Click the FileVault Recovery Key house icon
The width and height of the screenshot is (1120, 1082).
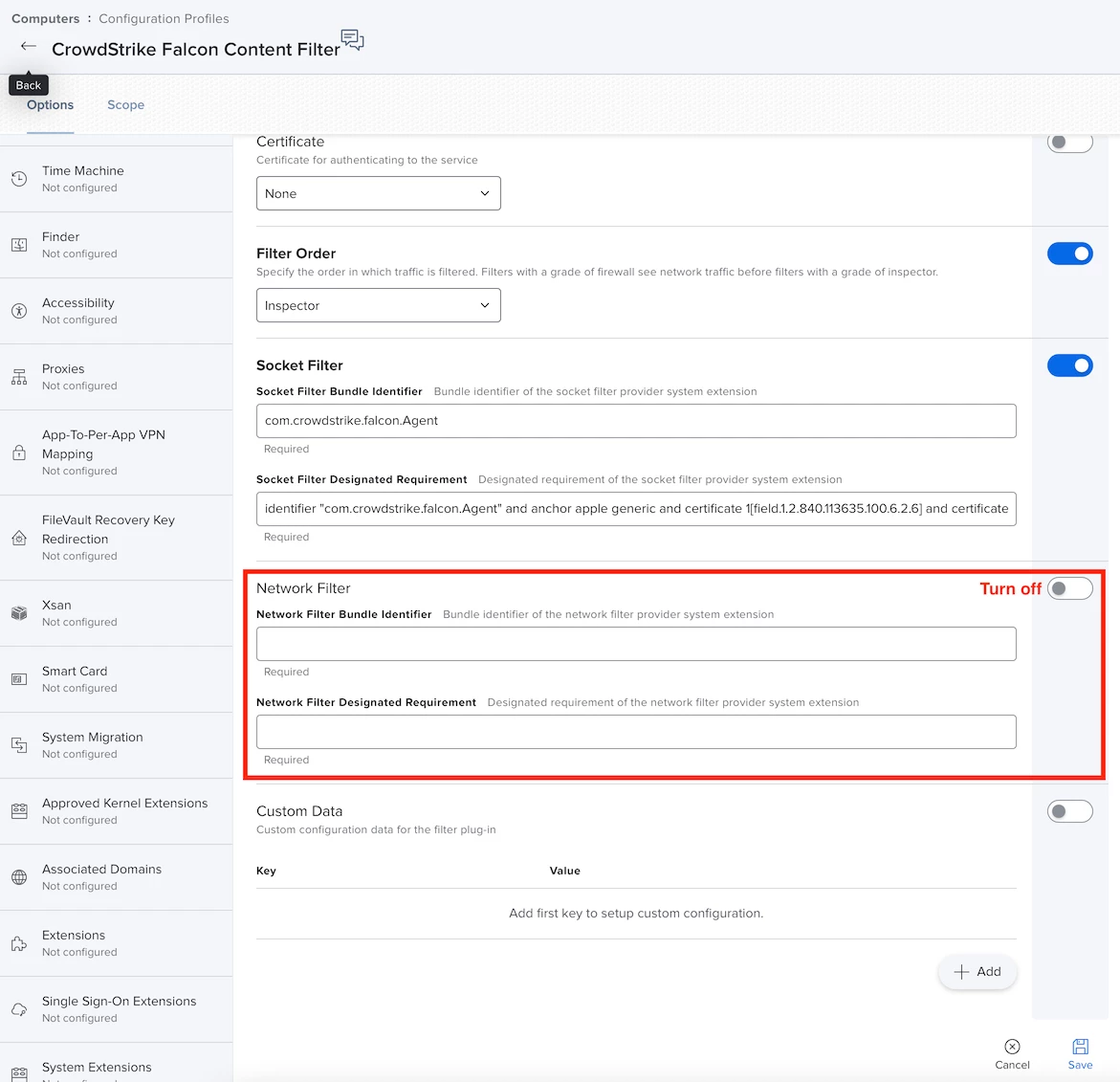[19, 538]
